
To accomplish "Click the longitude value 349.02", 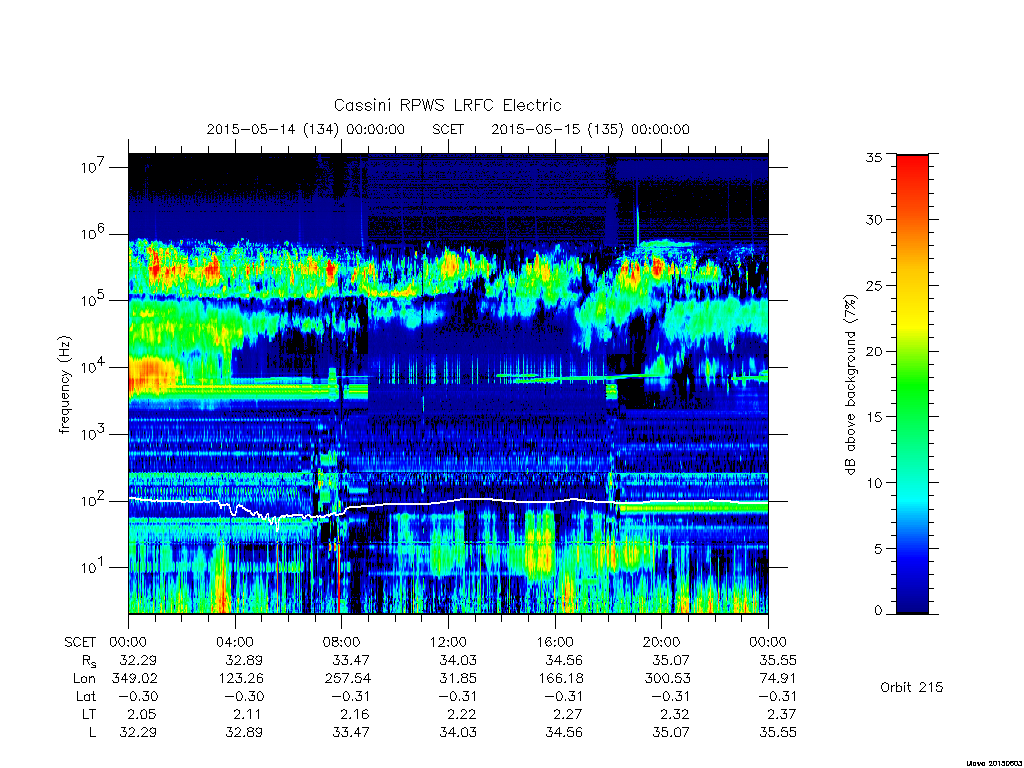I will [134, 679].
